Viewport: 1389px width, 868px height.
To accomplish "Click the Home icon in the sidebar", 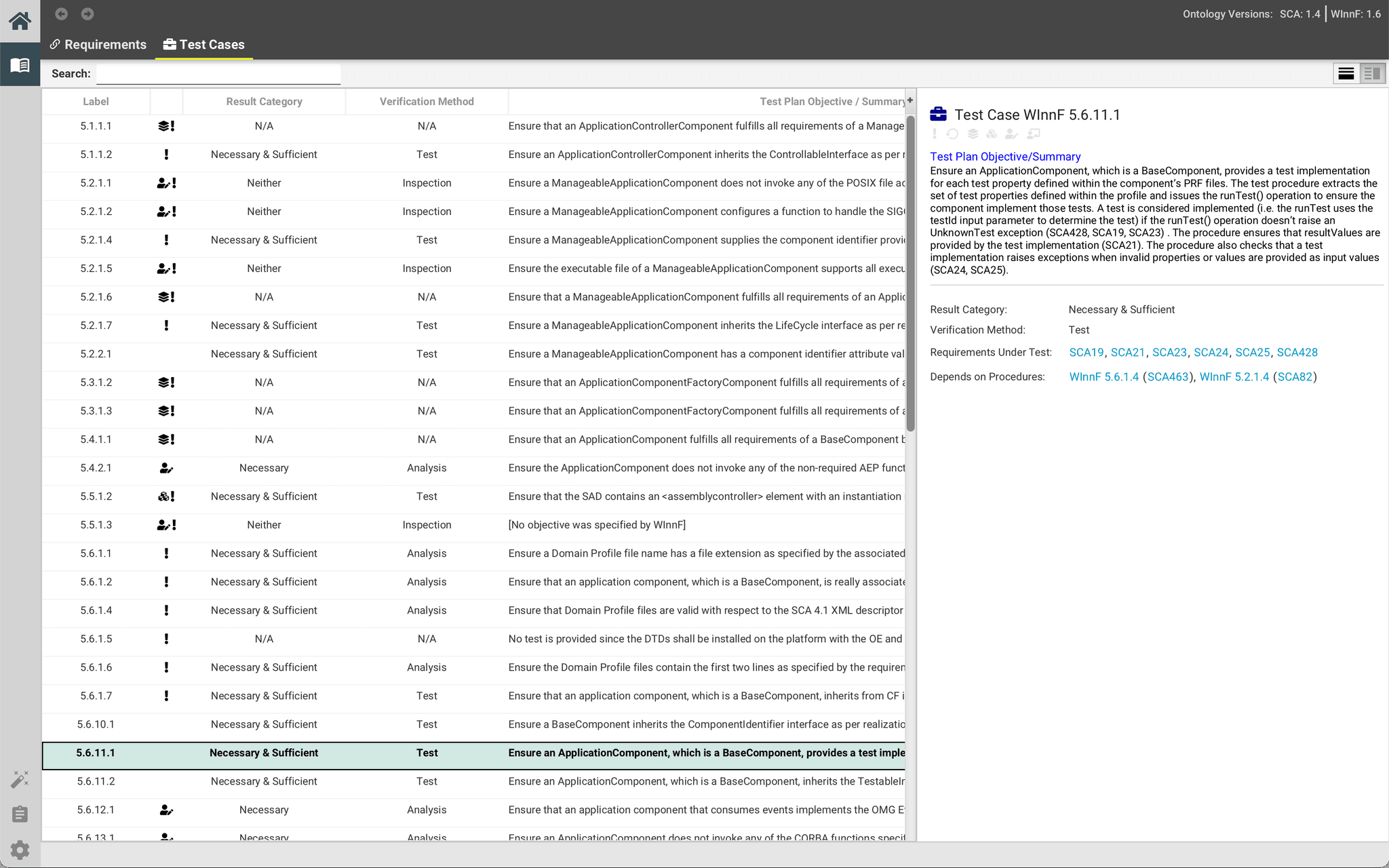I will click(20, 20).
